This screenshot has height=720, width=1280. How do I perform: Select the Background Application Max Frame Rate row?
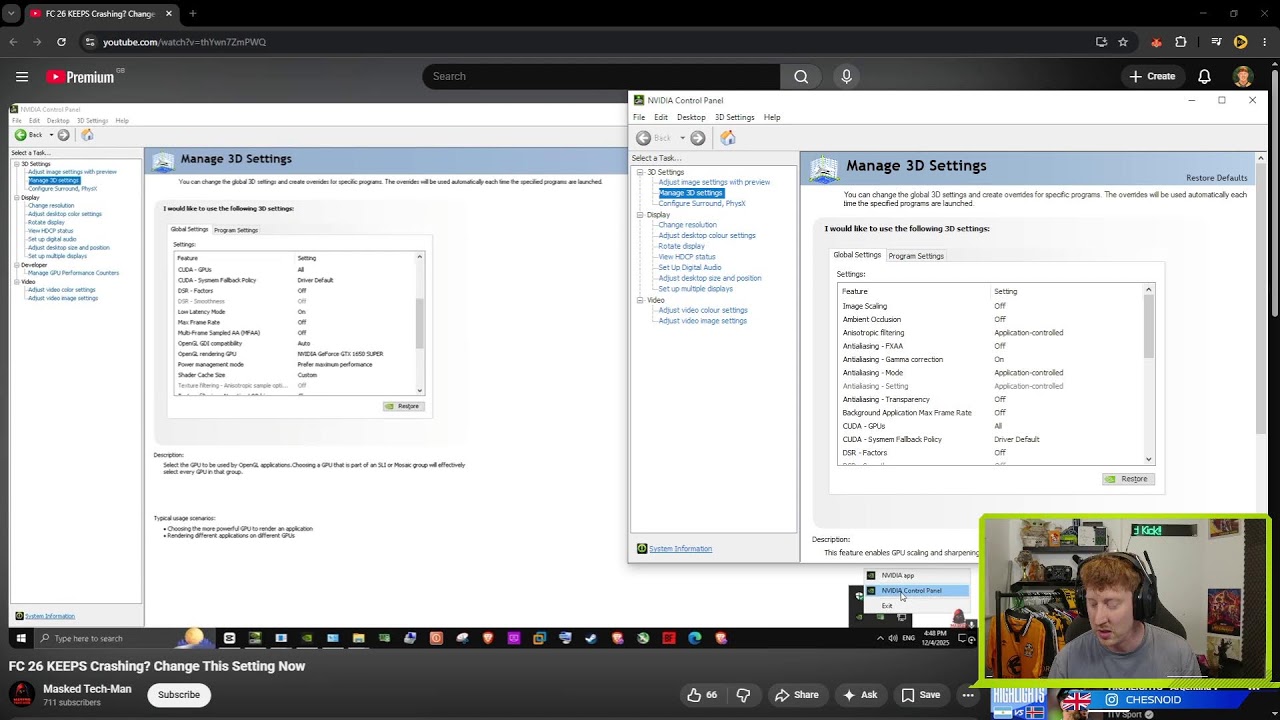point(990,413)
